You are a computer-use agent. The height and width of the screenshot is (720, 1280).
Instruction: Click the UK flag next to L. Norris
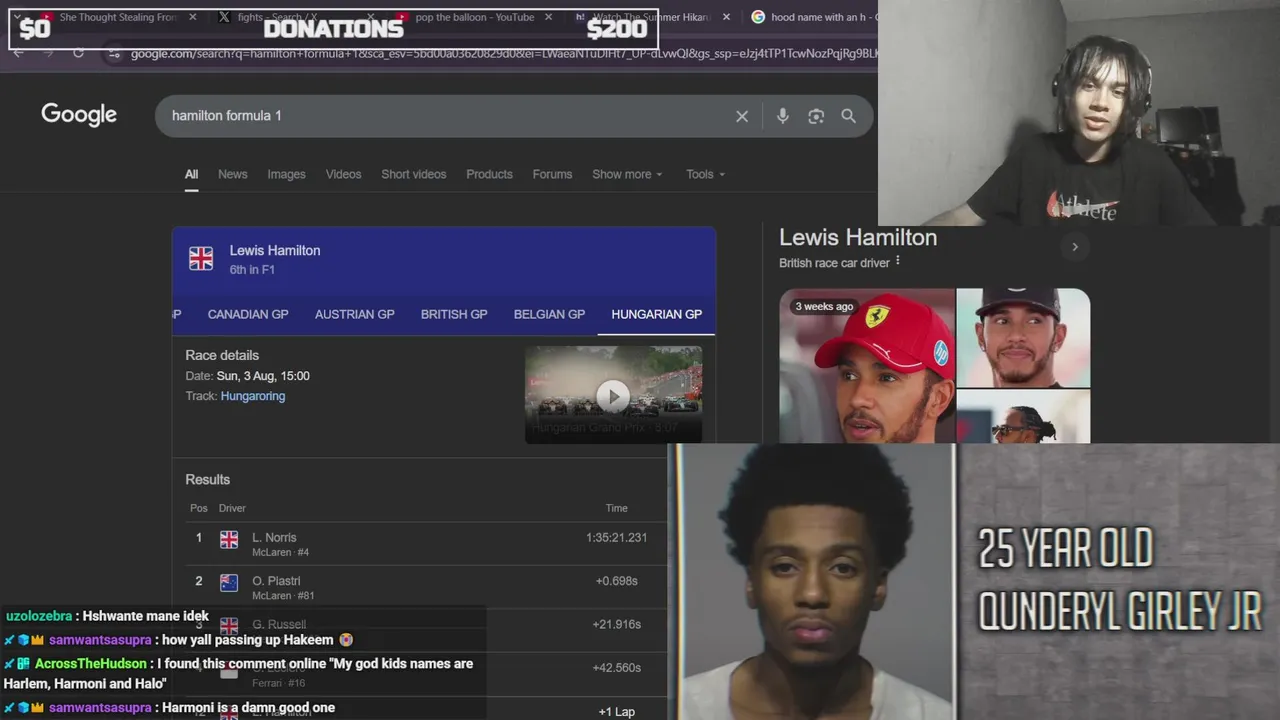(229, 540)
